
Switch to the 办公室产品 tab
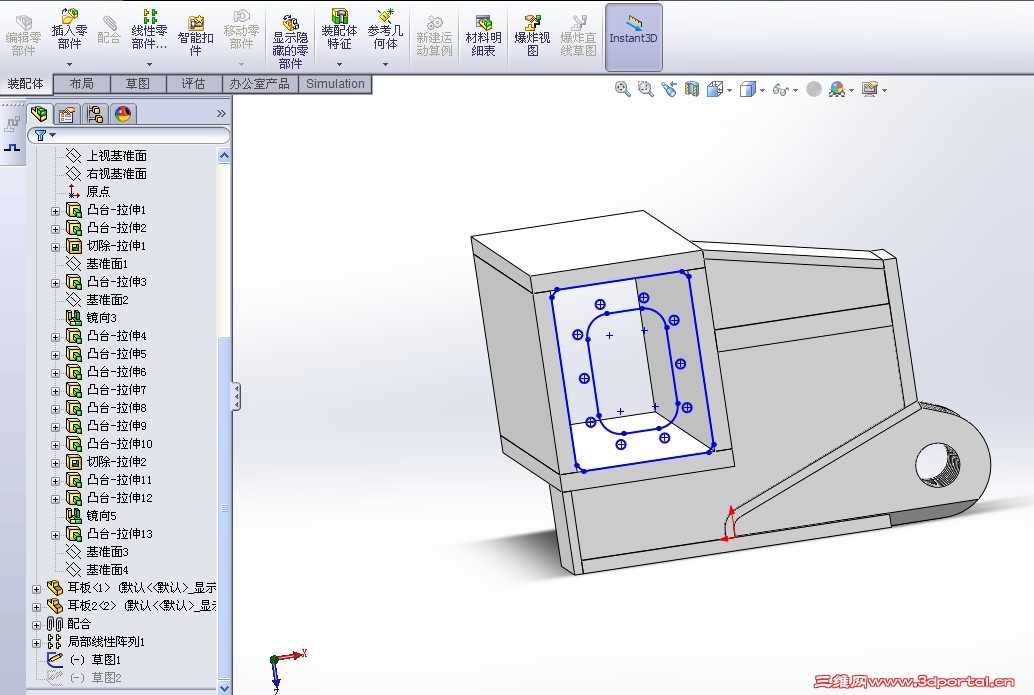(x=259, y=84)
